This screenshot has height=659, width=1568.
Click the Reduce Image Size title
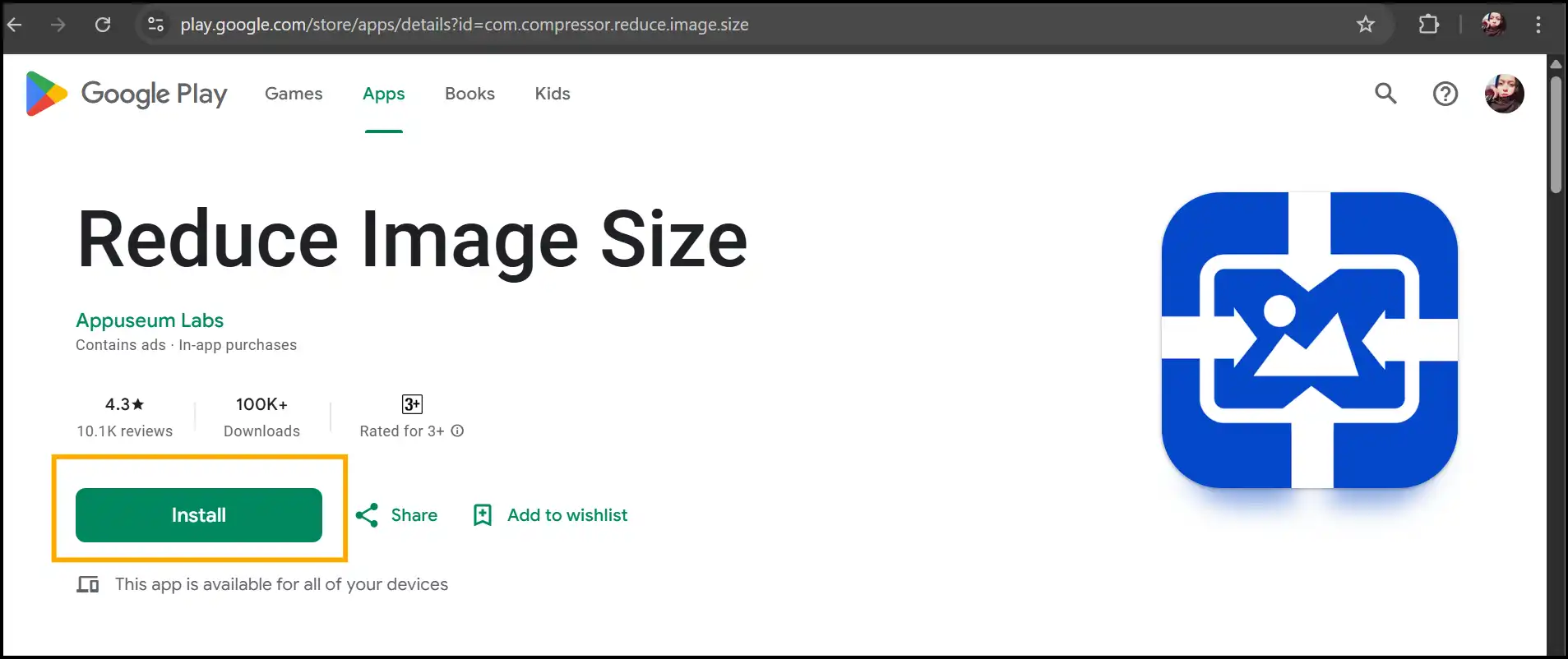(413, 239)
